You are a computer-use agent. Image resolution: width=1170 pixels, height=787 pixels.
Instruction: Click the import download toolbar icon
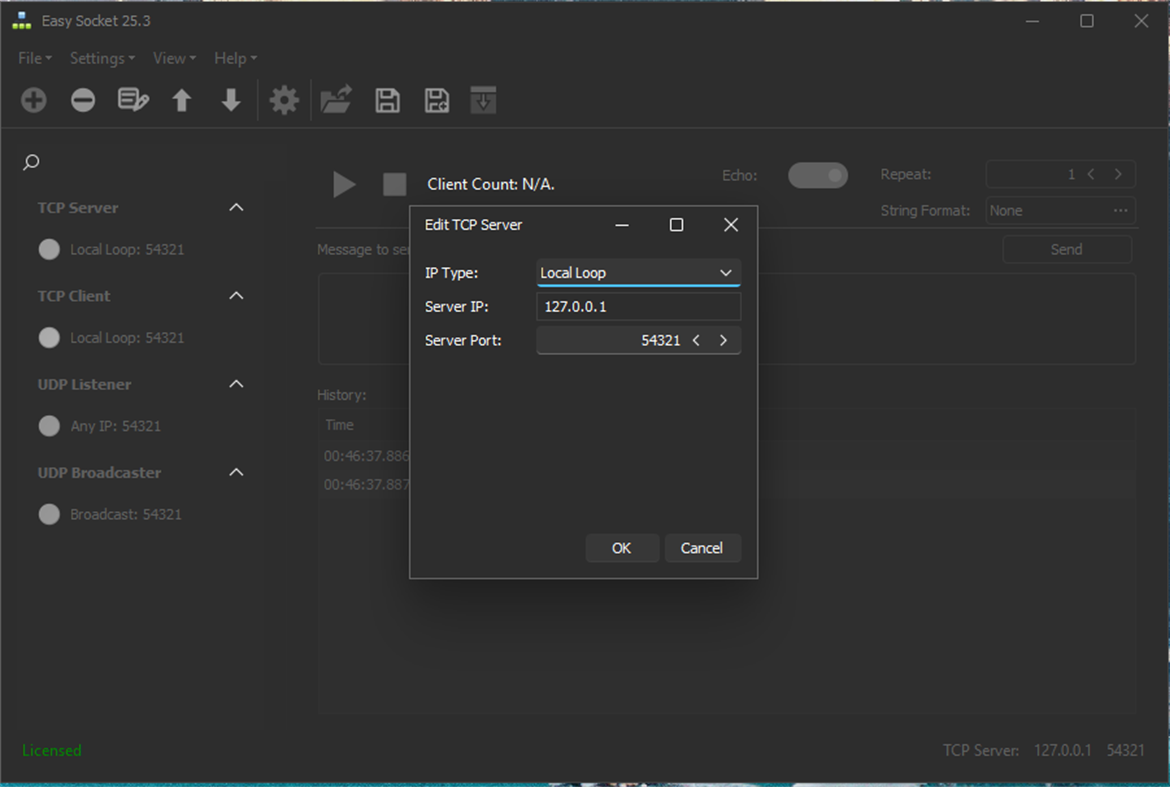[x=483, y=100]
